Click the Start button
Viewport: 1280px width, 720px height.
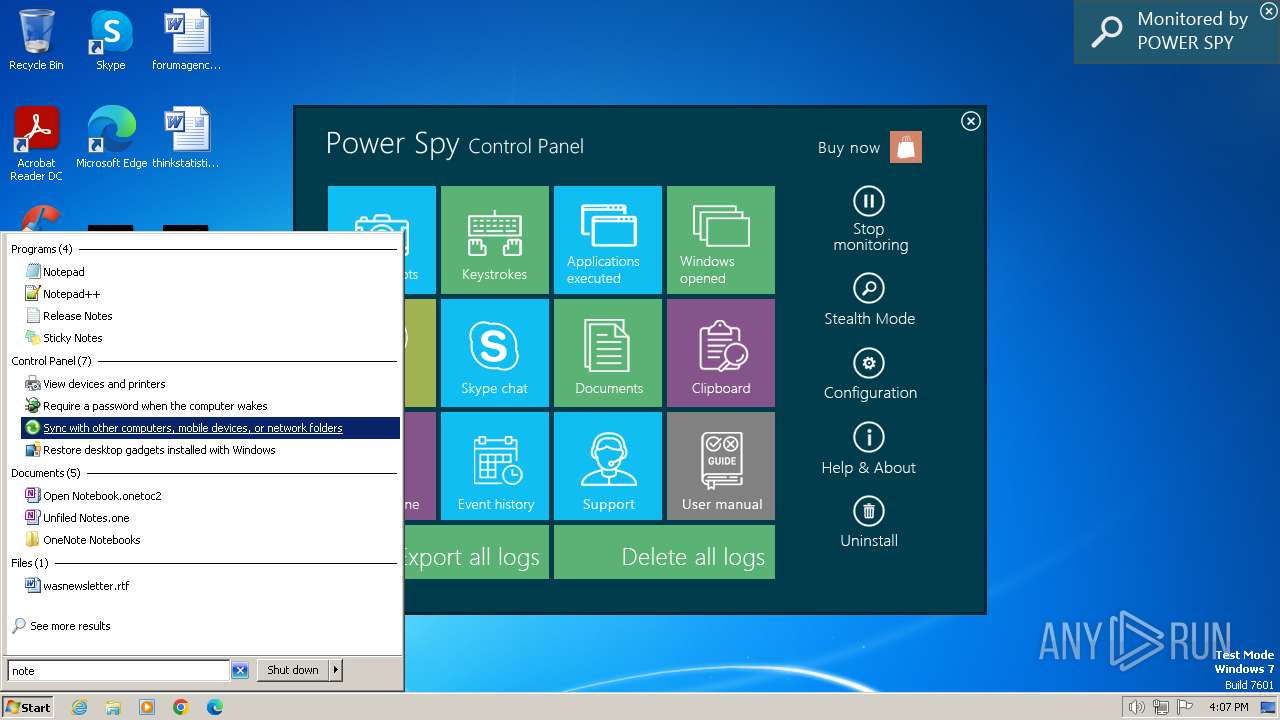click(28, 707)
